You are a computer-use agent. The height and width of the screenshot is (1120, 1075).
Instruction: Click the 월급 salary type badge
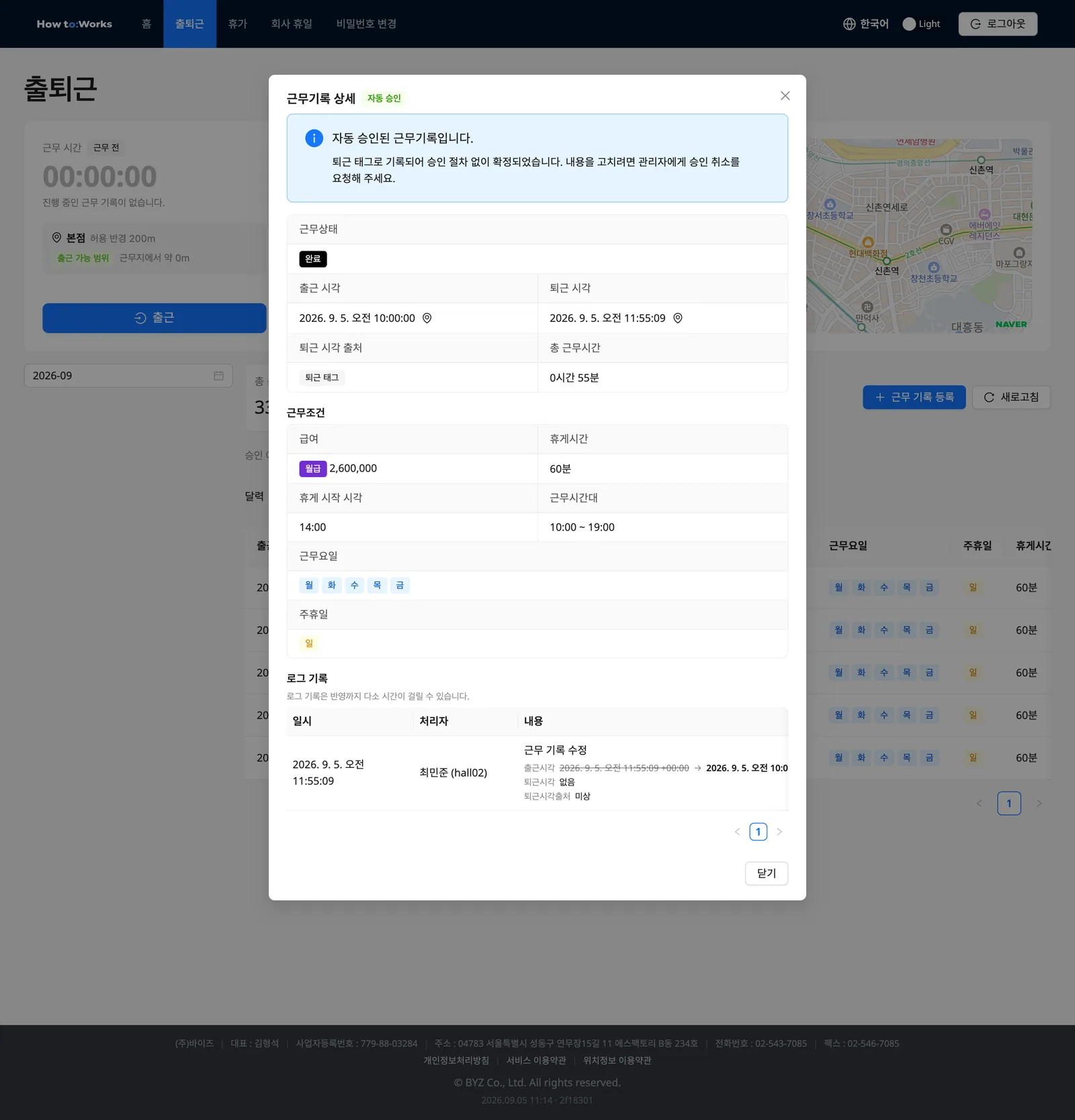(x=313, y=468)
